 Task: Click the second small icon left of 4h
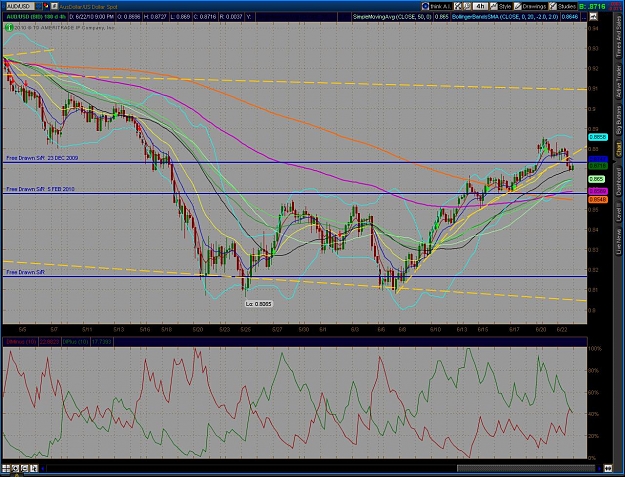467,6
